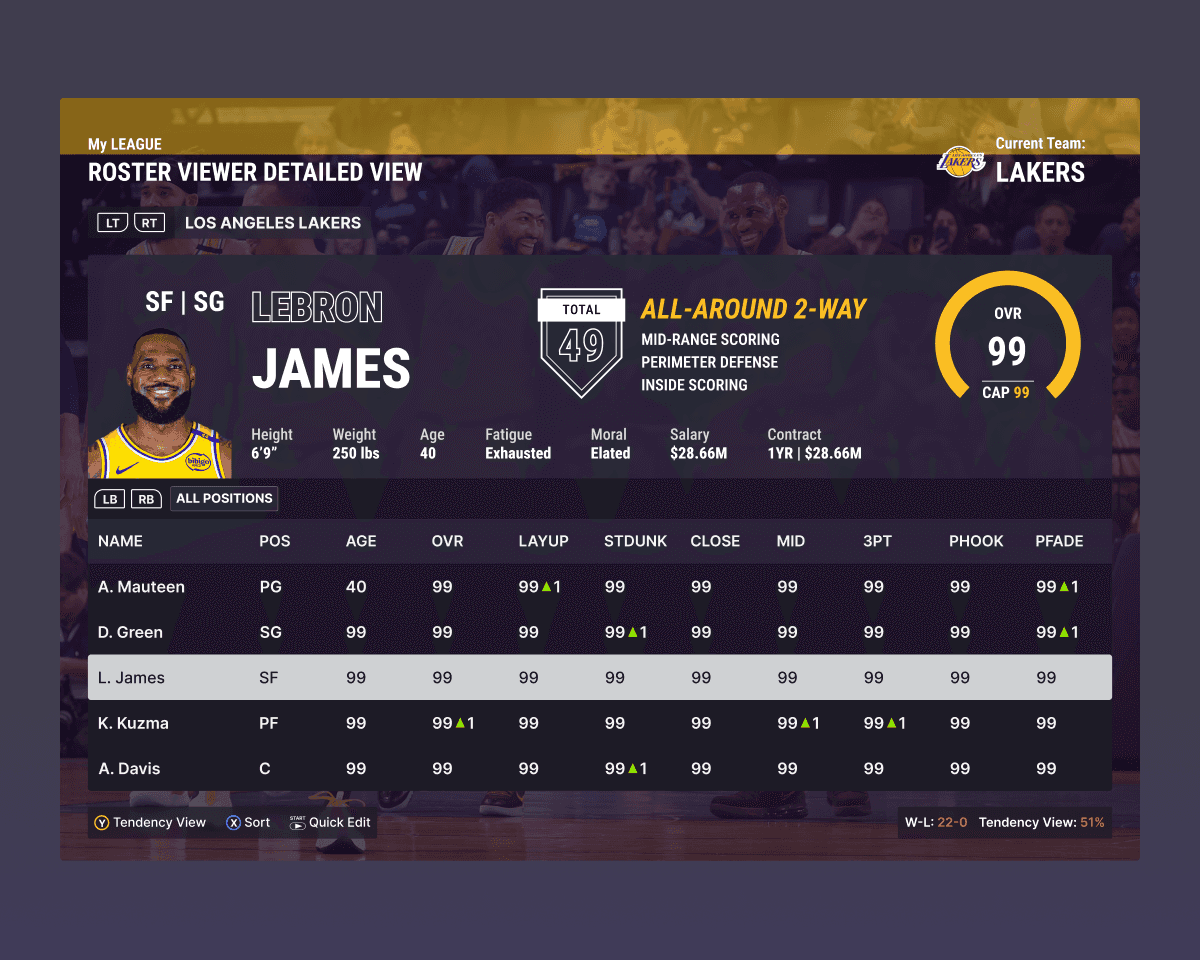Click green arrow in K. Kuzma OVR cell
The height and width of the screenshot is (960, 1200).
click(x=461, y=723)
